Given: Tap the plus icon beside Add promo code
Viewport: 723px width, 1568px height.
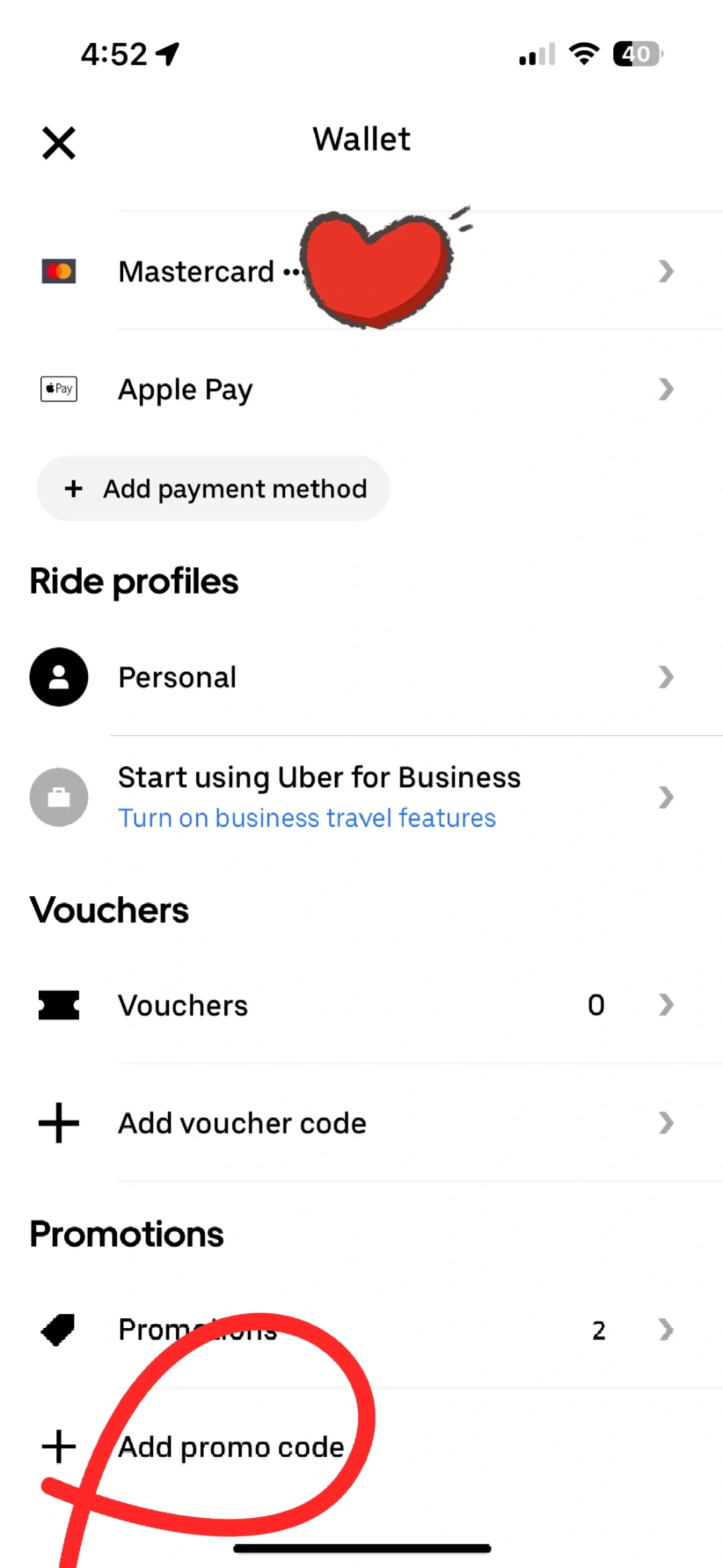Looking at the screenshot, I should click(59, 1447).
